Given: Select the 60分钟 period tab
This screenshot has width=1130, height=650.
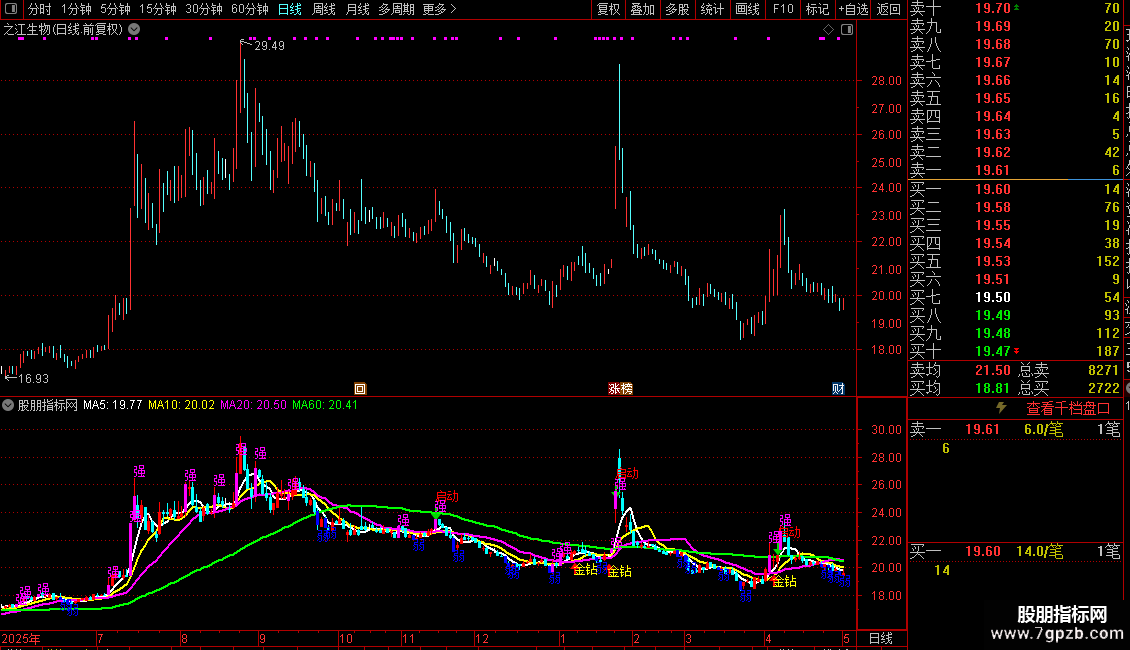Looking at the screenshot, I should [249, 9].
